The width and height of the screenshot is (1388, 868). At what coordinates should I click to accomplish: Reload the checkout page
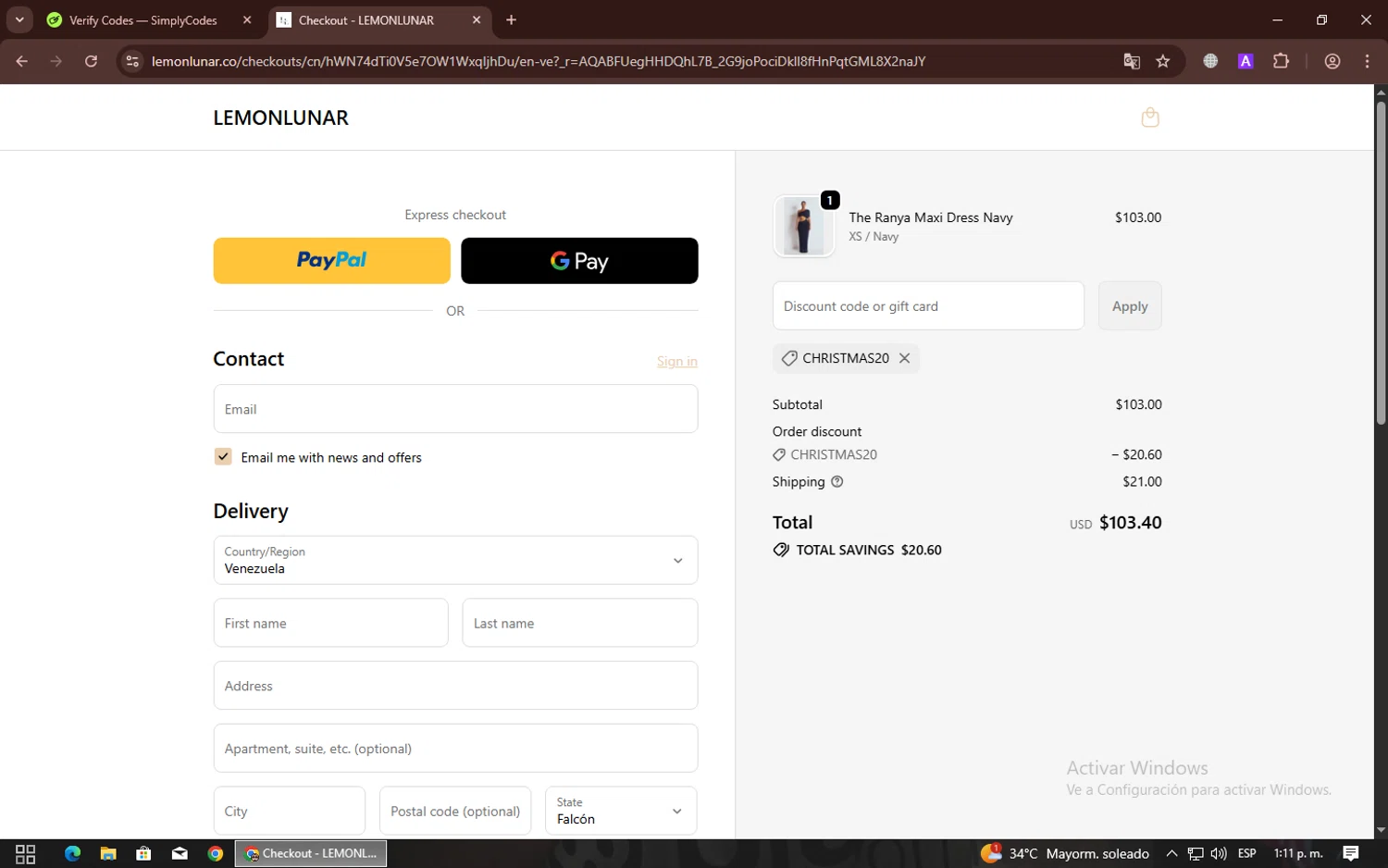[91, 61]
